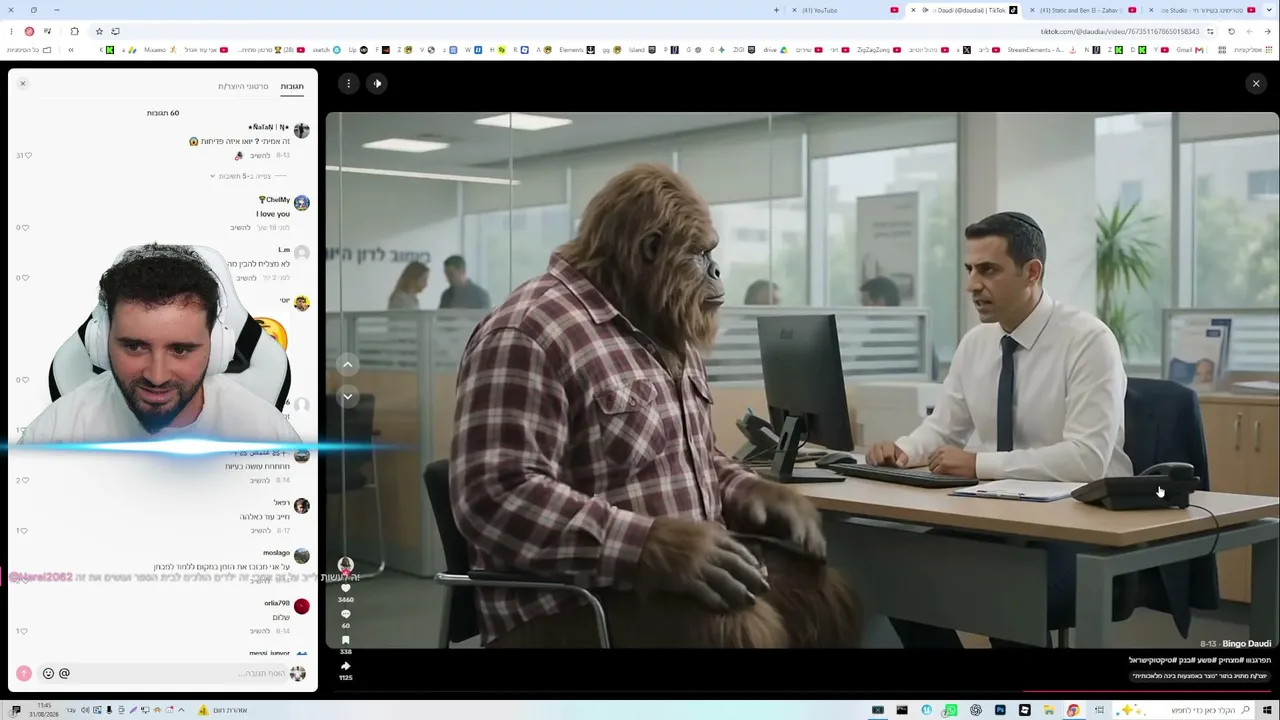Reply to orlia798's comment

tap(260, 631)
